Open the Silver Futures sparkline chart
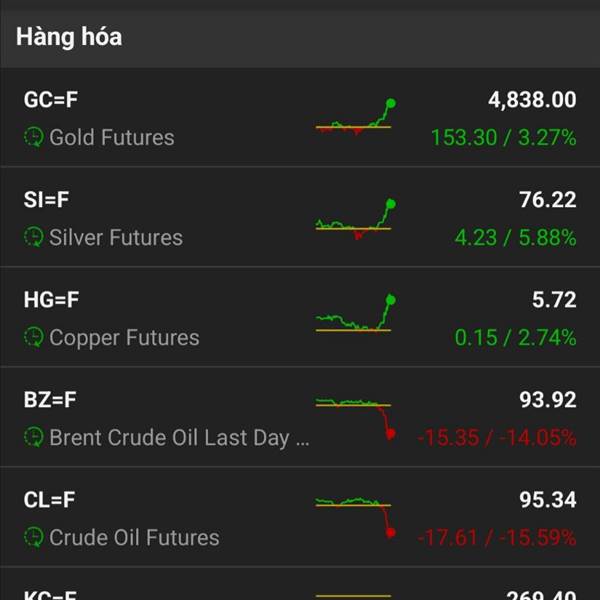Viewport: 600px width, 600px height. (x=355, y=218)
